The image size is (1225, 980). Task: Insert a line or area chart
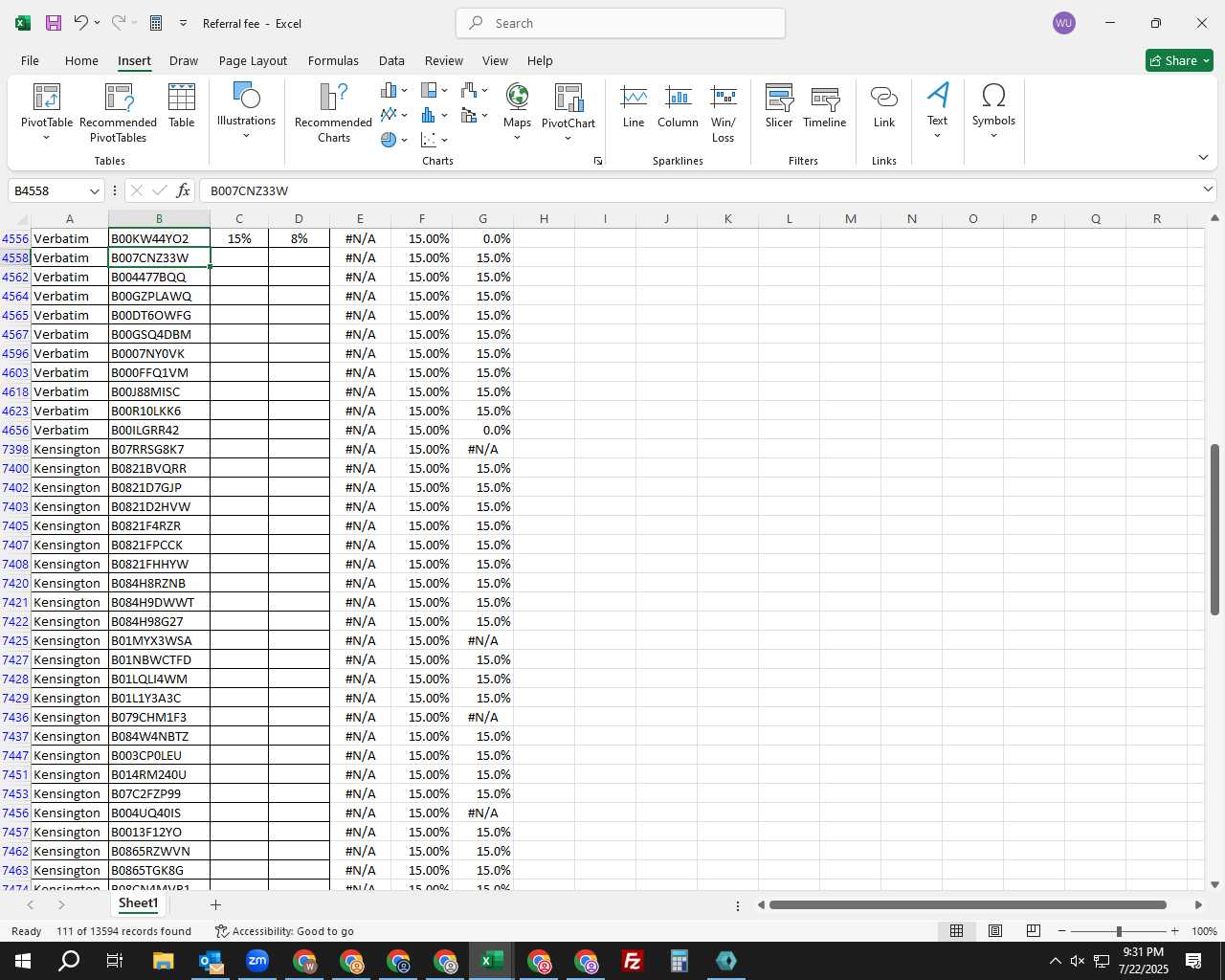[x=394, y=115]
